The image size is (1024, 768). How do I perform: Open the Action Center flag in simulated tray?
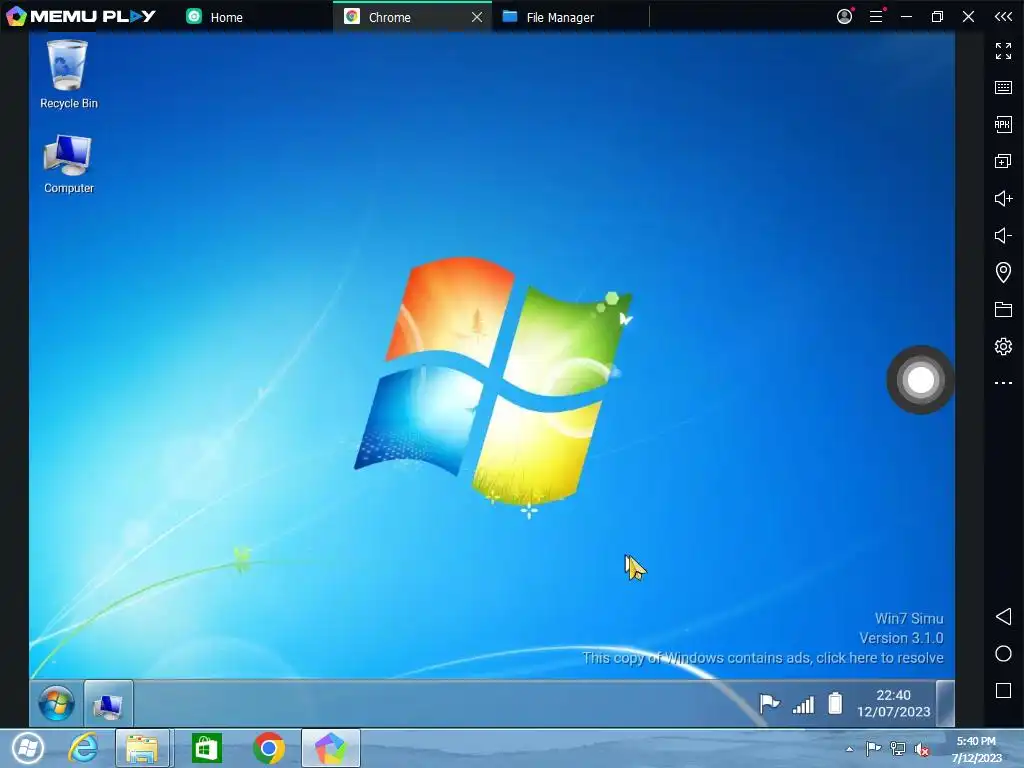tap(769, 704)
